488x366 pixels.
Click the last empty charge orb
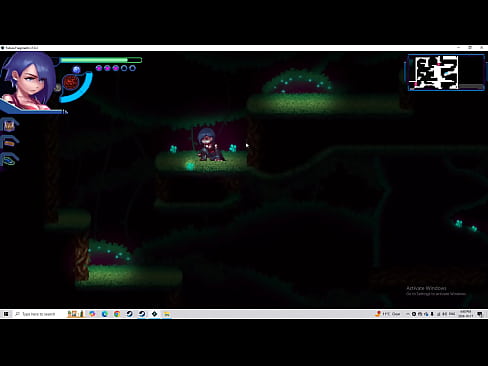click(x=132, y=68)
